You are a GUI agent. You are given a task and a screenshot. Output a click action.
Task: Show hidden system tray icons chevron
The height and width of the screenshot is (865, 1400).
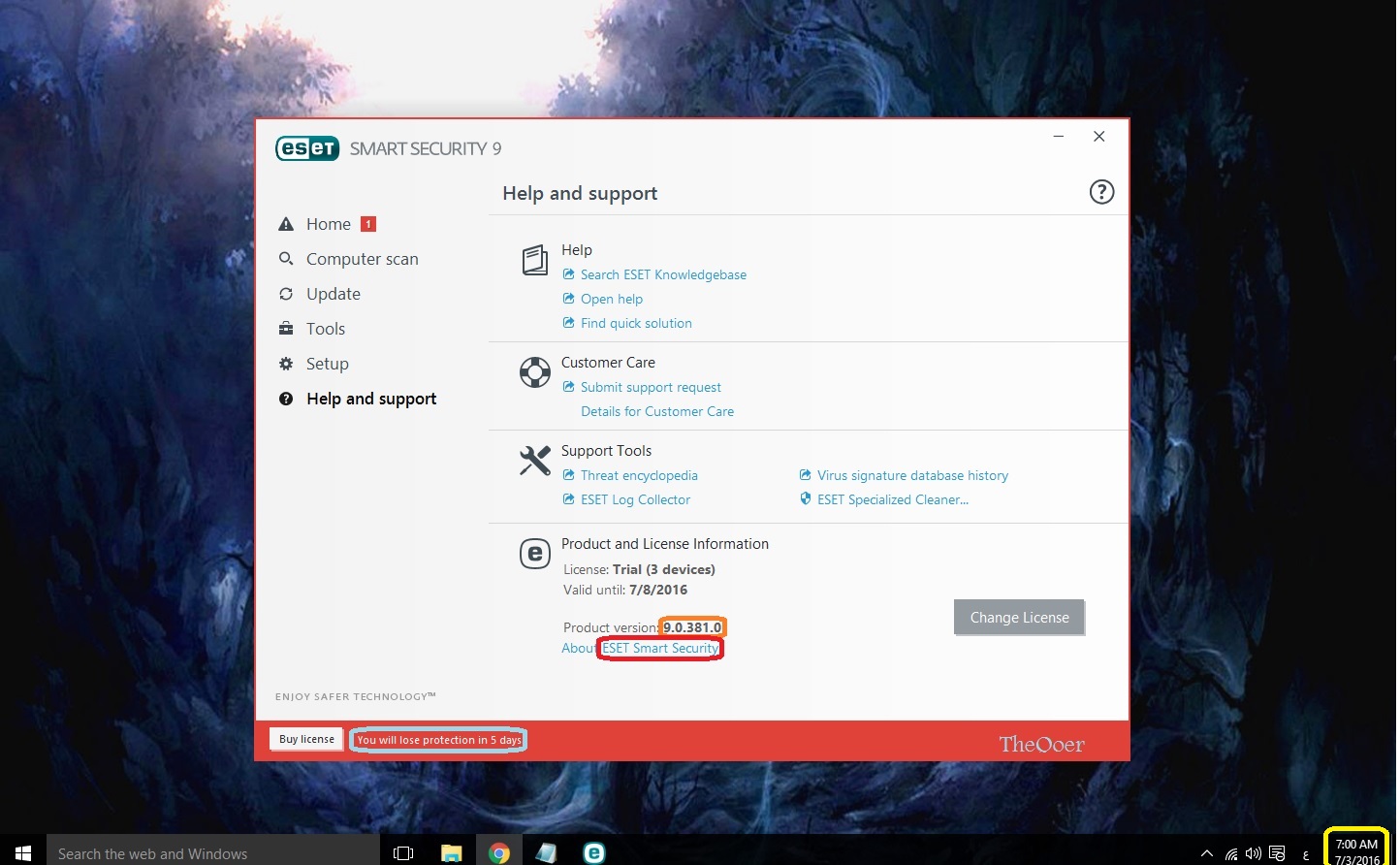click(1207, 854)
